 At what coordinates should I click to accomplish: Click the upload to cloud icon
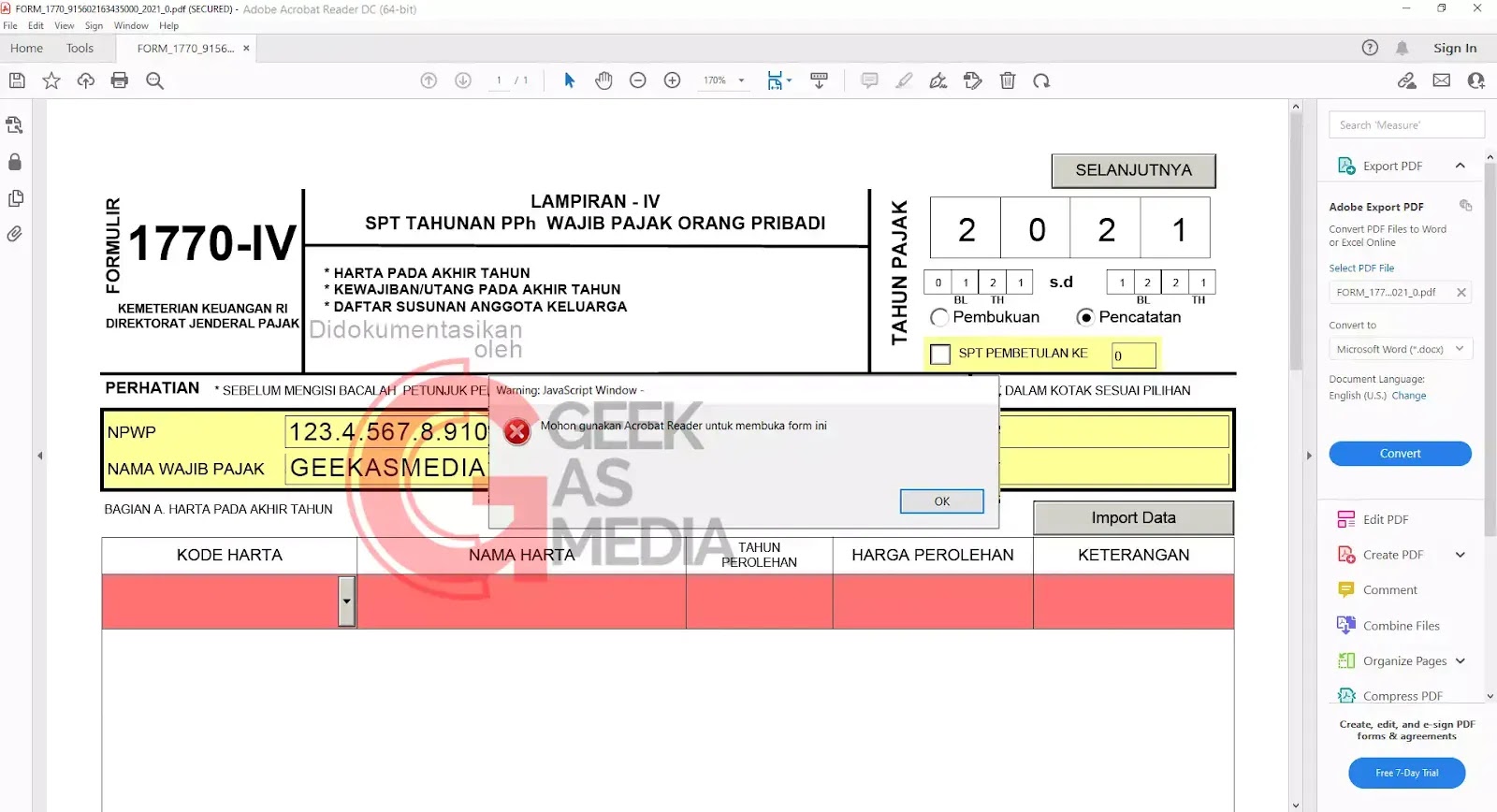[x=85, y=80]
